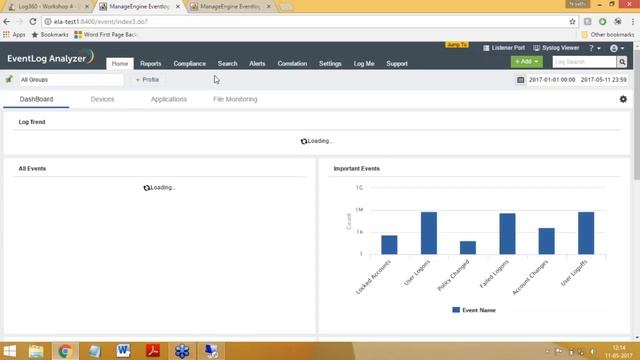This screenshot has width=640, height=360.
Task: Open the Search menu tab
Action: coord(227,64)
